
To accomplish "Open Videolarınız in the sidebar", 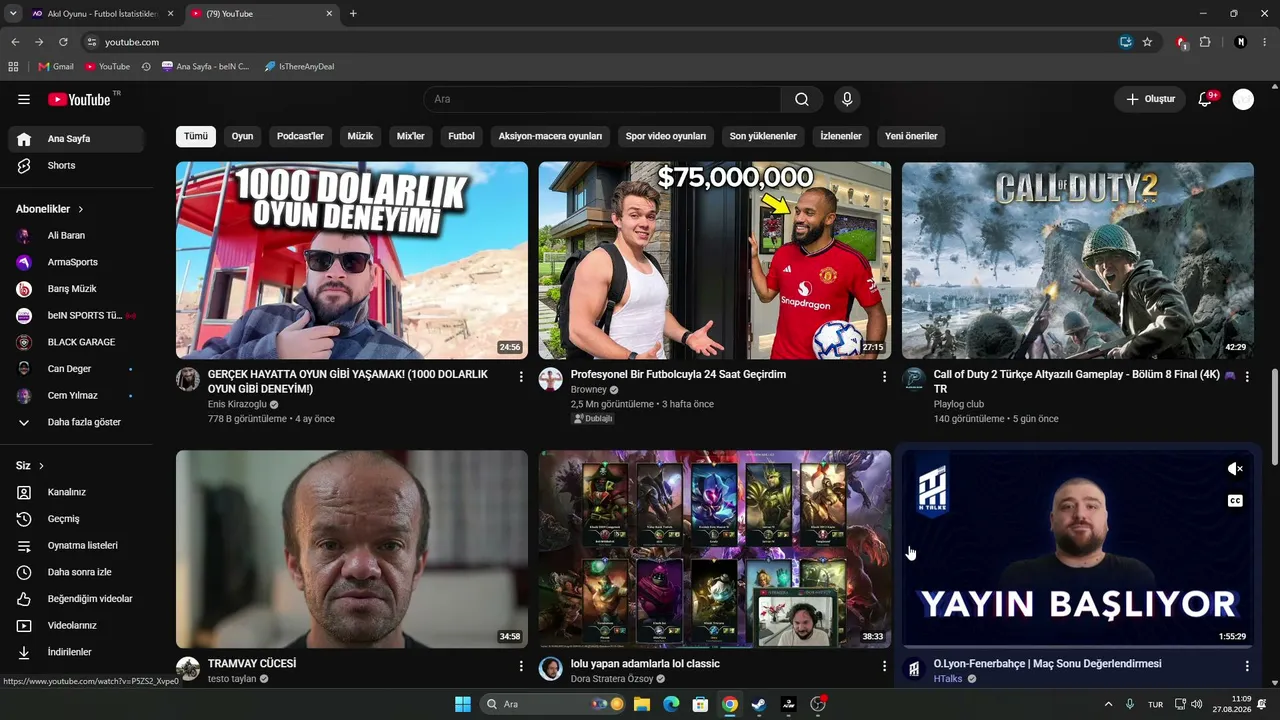I will tap(76, 625).
